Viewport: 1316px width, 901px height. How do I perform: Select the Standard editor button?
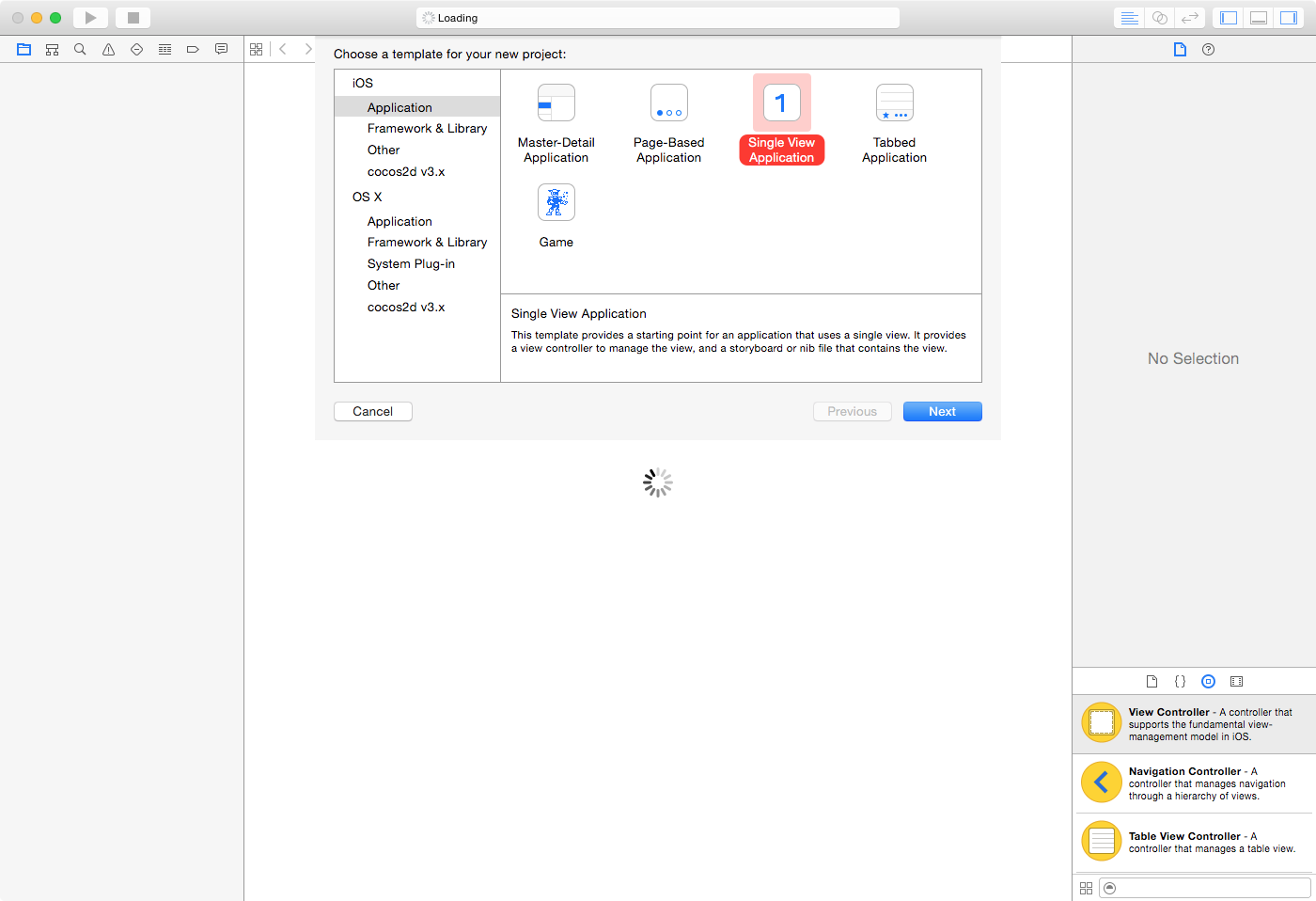1130,18
